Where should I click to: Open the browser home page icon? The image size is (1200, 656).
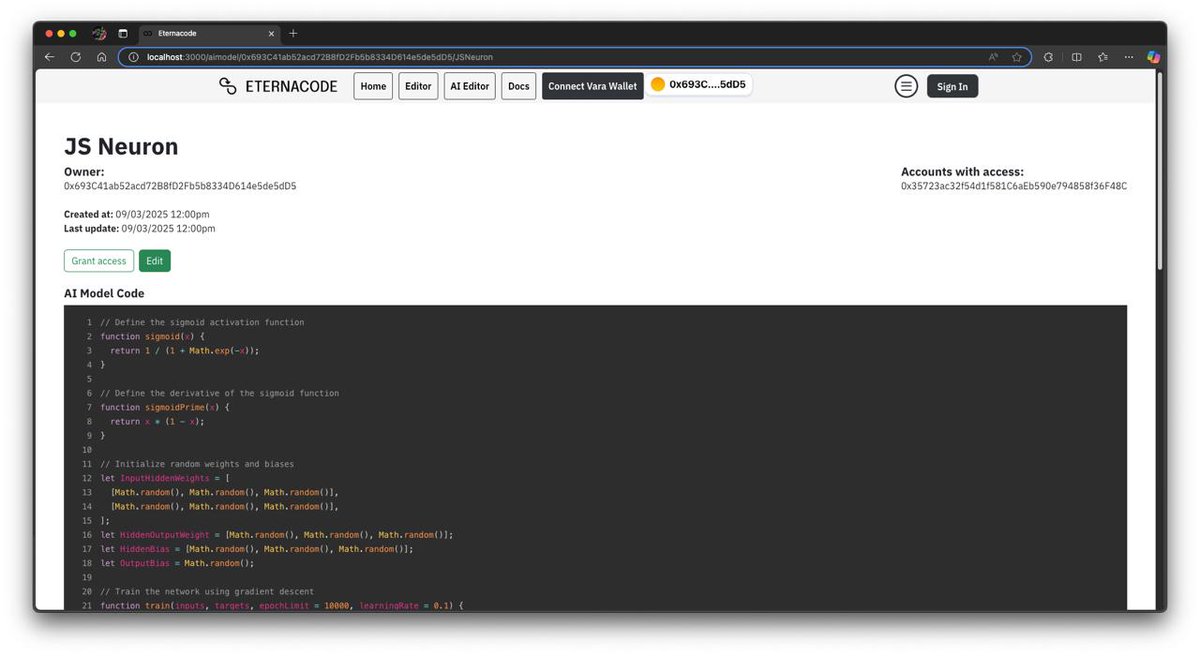tap(101, 57)
